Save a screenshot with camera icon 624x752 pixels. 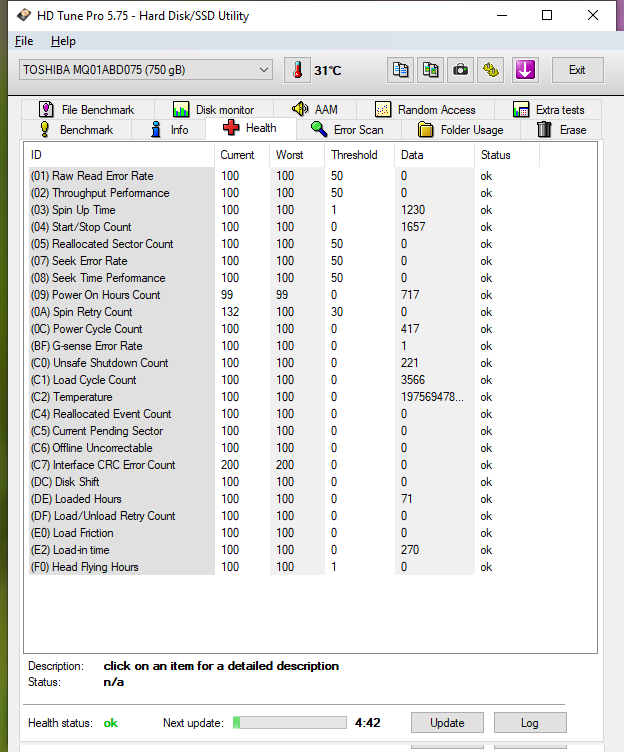[460, 70]
